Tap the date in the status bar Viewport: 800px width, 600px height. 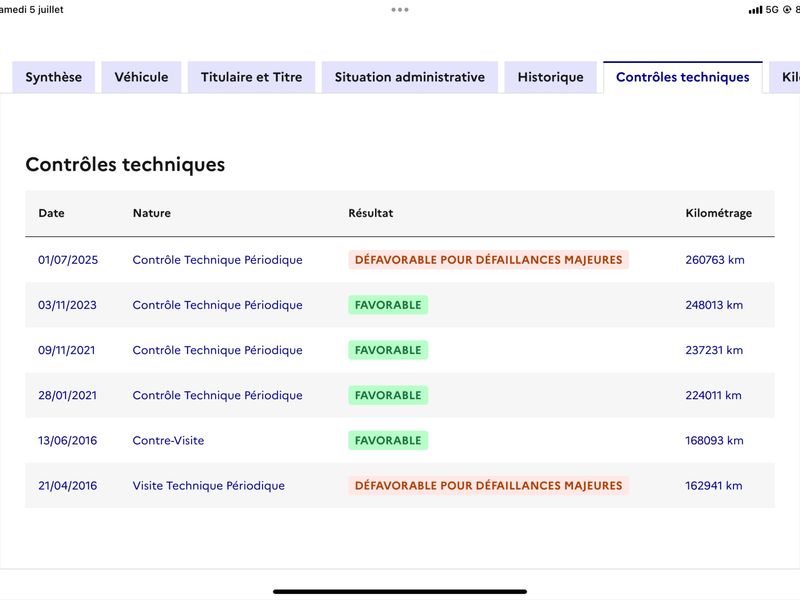tap(32, 10)
